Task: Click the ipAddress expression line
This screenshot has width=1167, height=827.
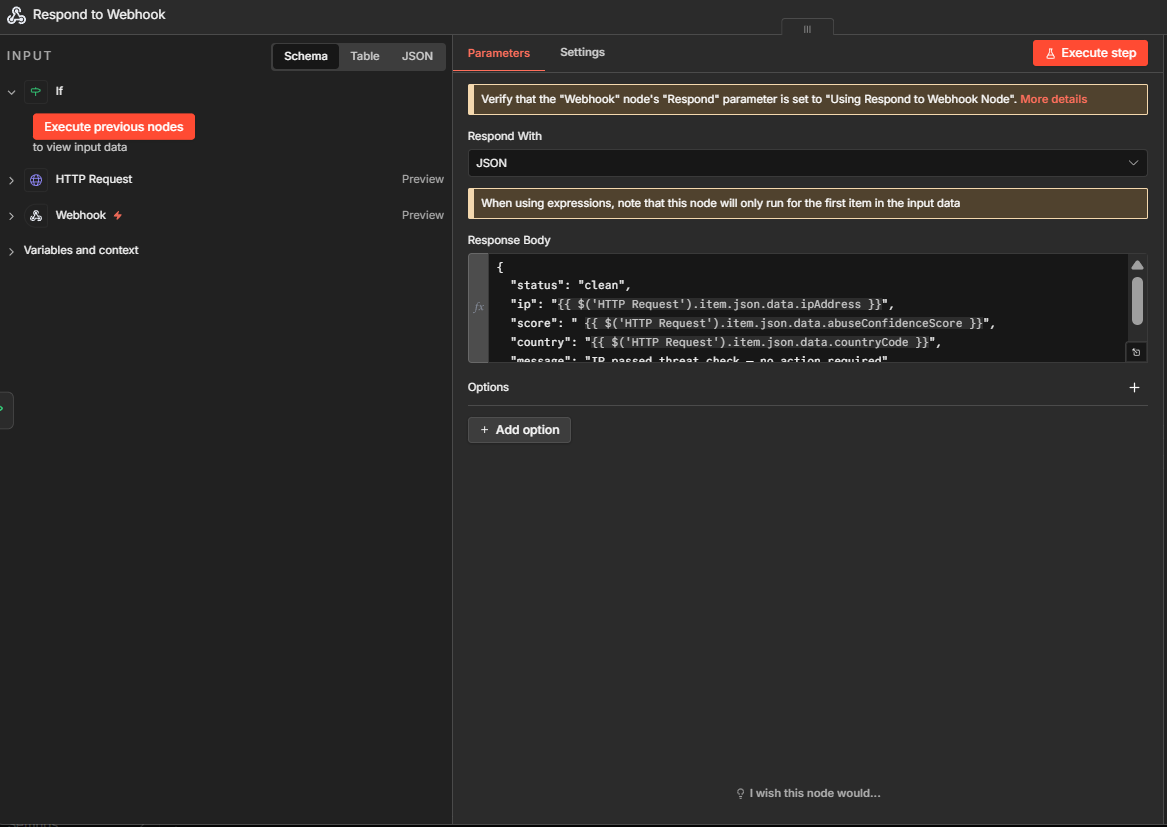Action: [x=702, y=304]
